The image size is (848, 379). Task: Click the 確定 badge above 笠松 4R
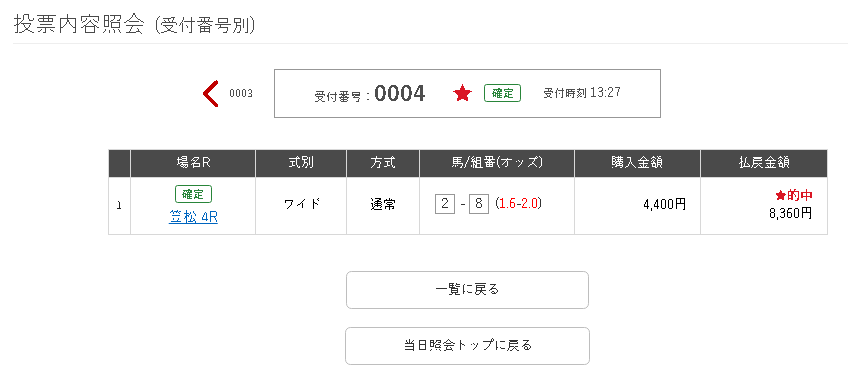[193, 194]
